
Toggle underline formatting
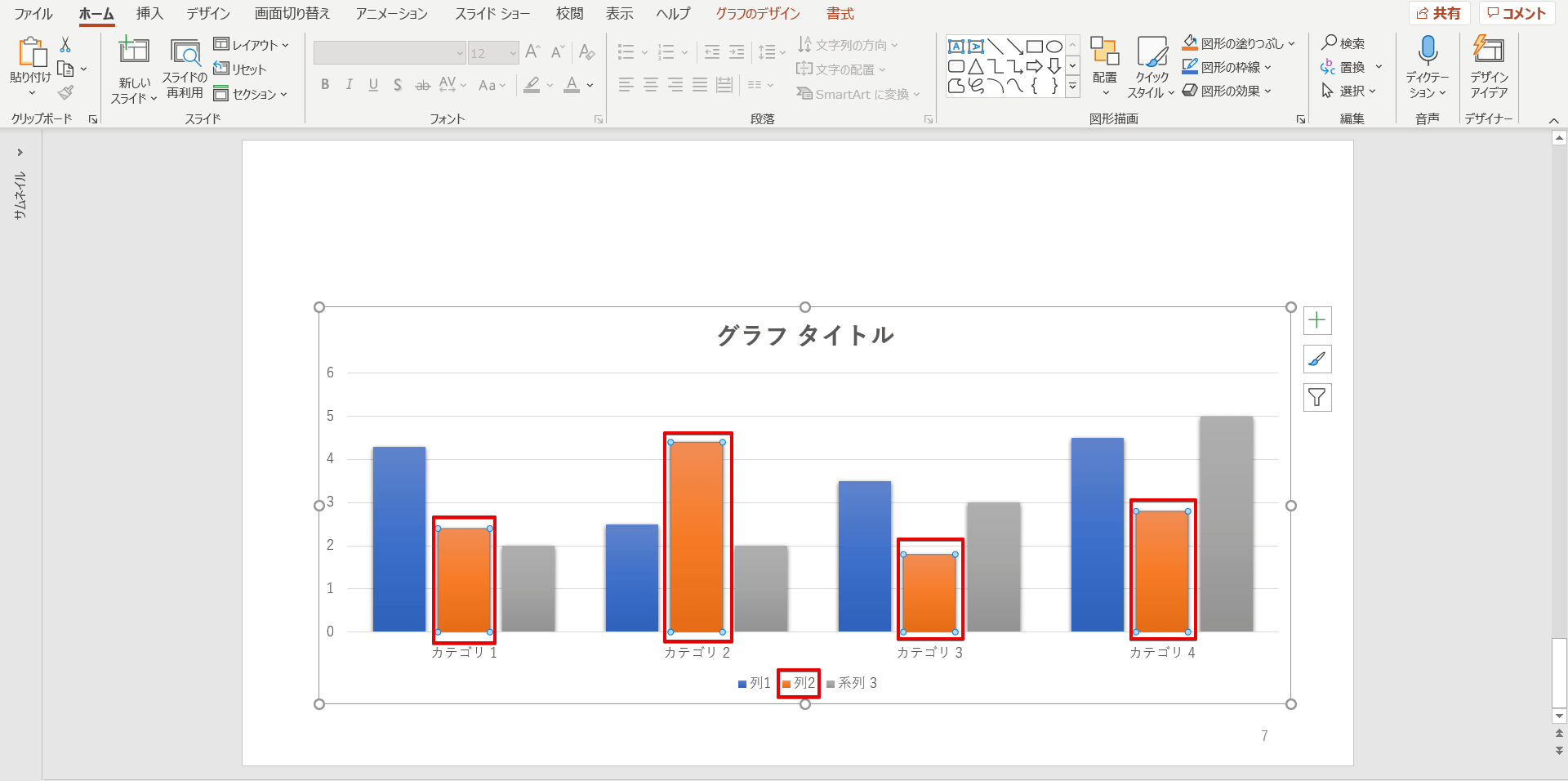pos(373,85)
